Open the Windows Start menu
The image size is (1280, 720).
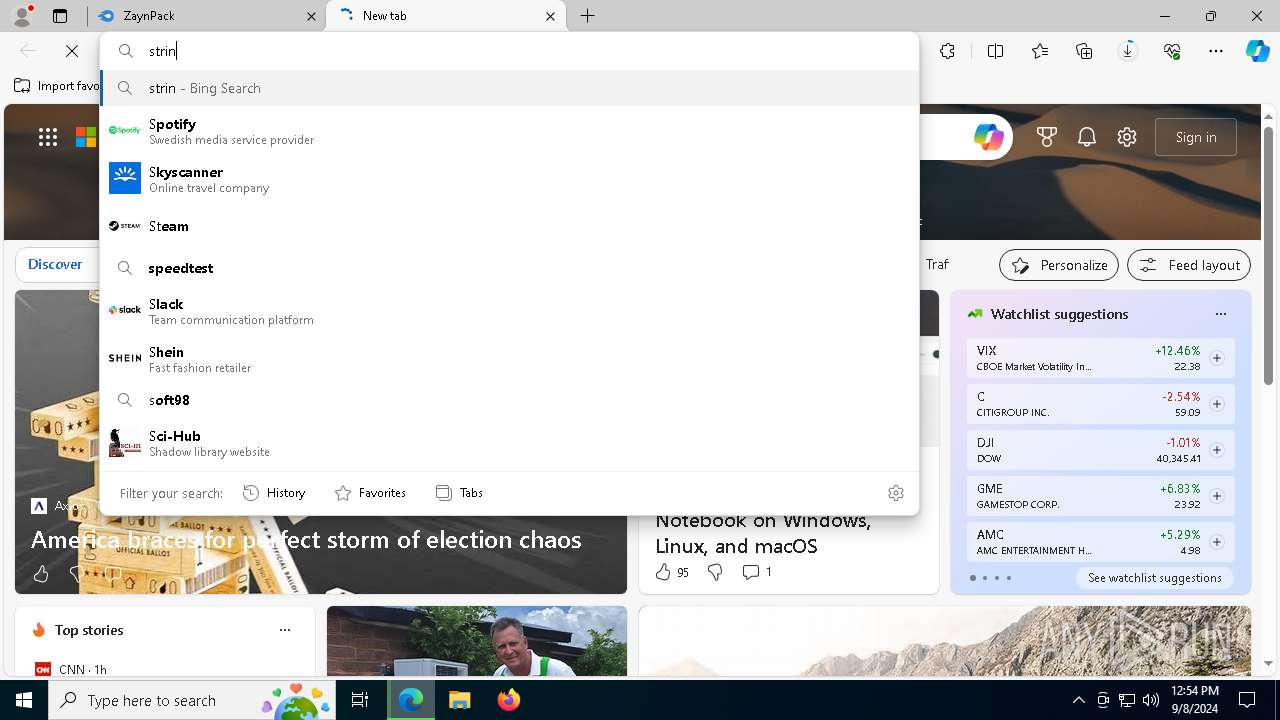(x=24, y=700)
